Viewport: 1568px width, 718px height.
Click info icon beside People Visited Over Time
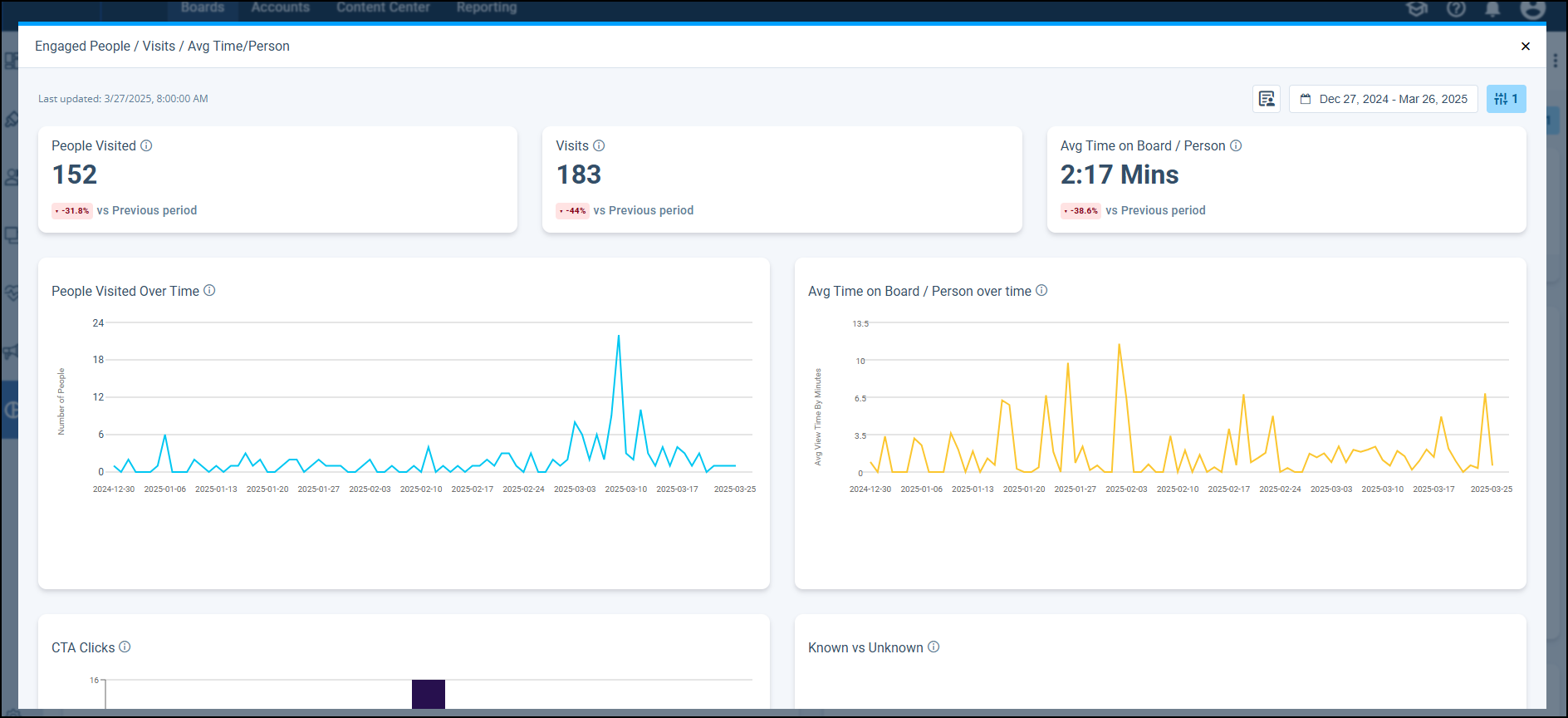click(209, 290)
